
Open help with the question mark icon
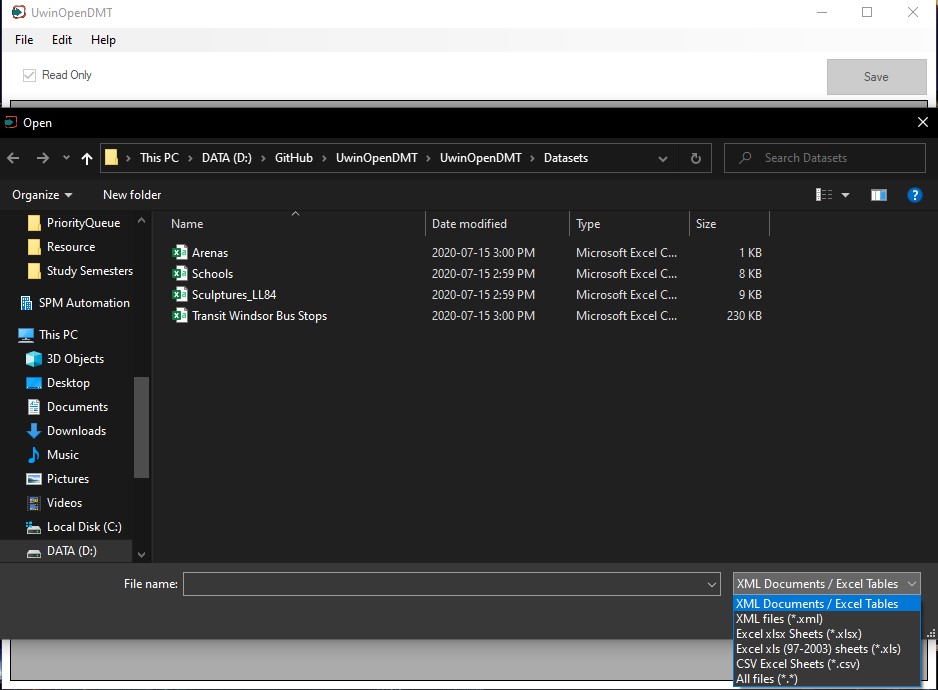coord(914,195)
